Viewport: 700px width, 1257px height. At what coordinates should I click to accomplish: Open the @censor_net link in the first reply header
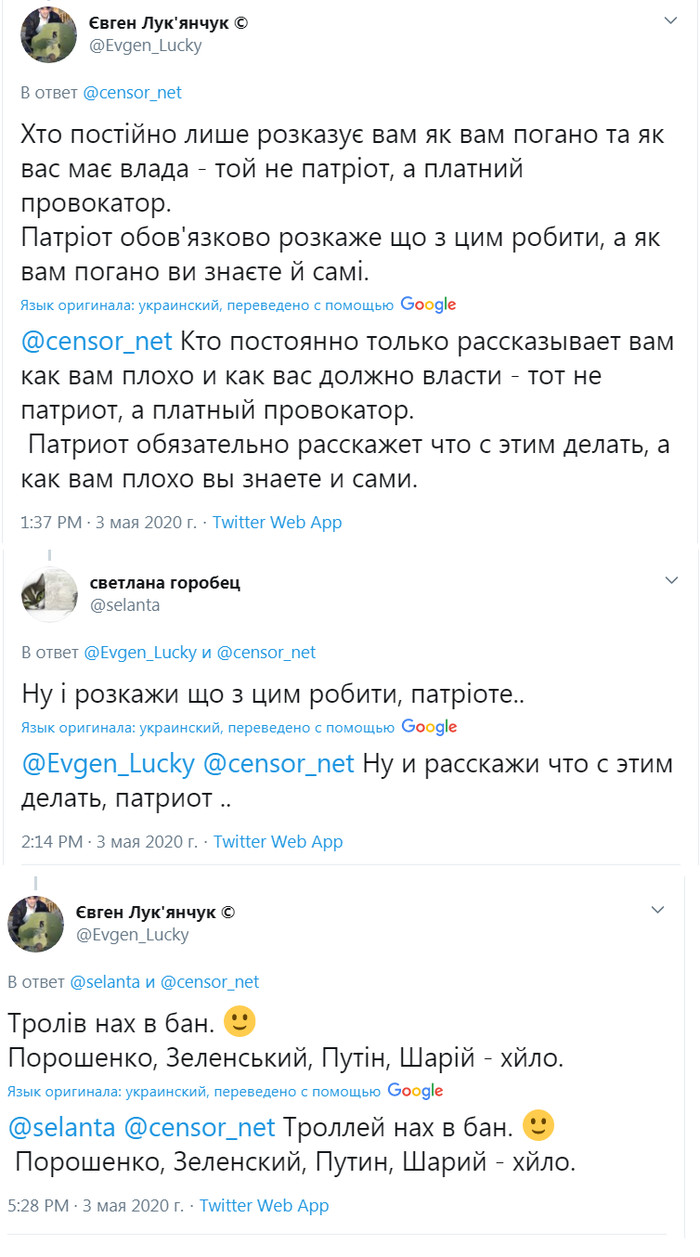pyautogui.click(x=132, y=93)
